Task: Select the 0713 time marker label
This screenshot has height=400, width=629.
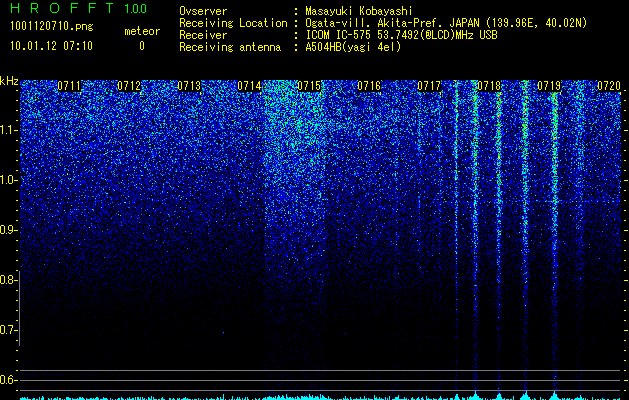Action: [189, 86]
